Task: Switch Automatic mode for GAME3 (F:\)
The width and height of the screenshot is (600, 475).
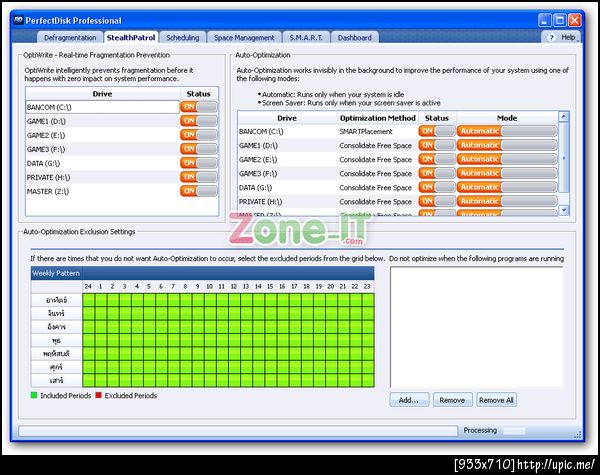Action: [x=507, y=173]
